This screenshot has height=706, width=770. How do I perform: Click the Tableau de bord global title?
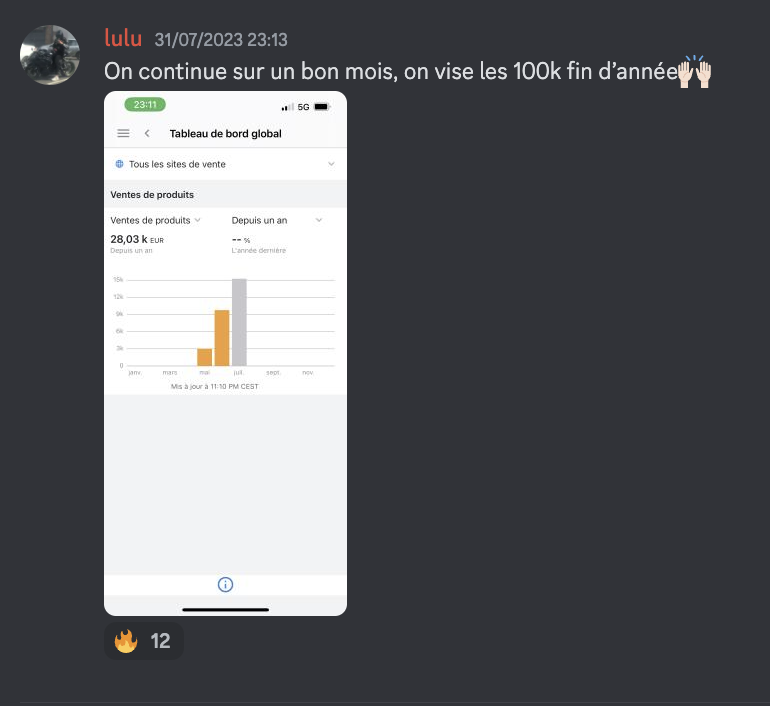(x=225, y=134)
